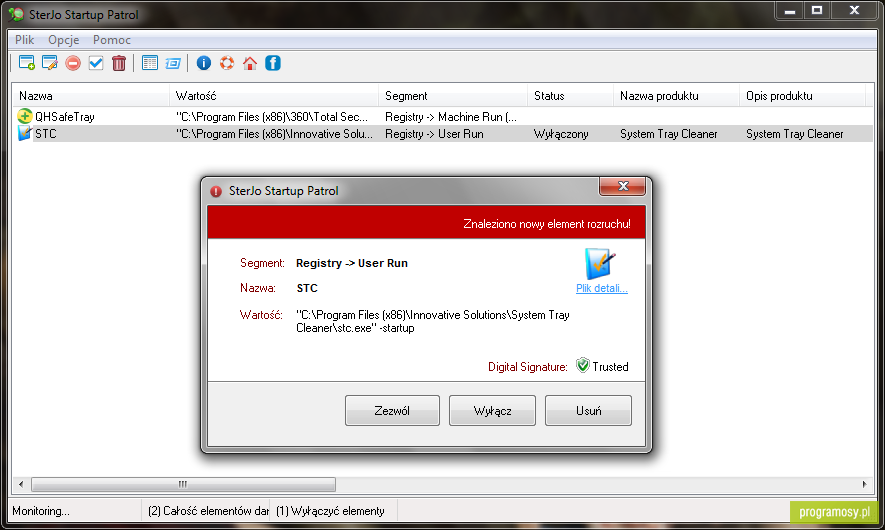
Task: Click the Registry -> User Run cell in list
Action: pyautogui.click(x=434, y=134)
